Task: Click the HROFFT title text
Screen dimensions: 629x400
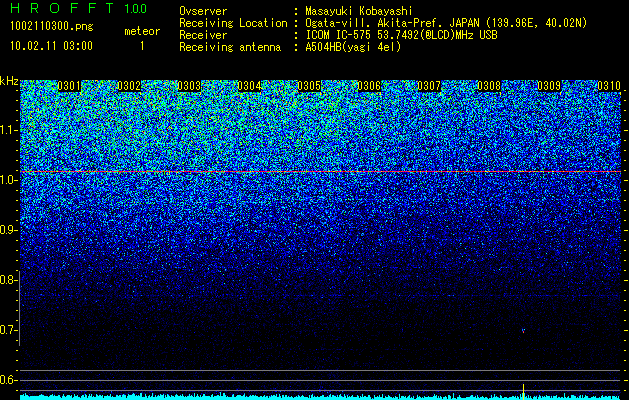Action: [x=62, y=8]
